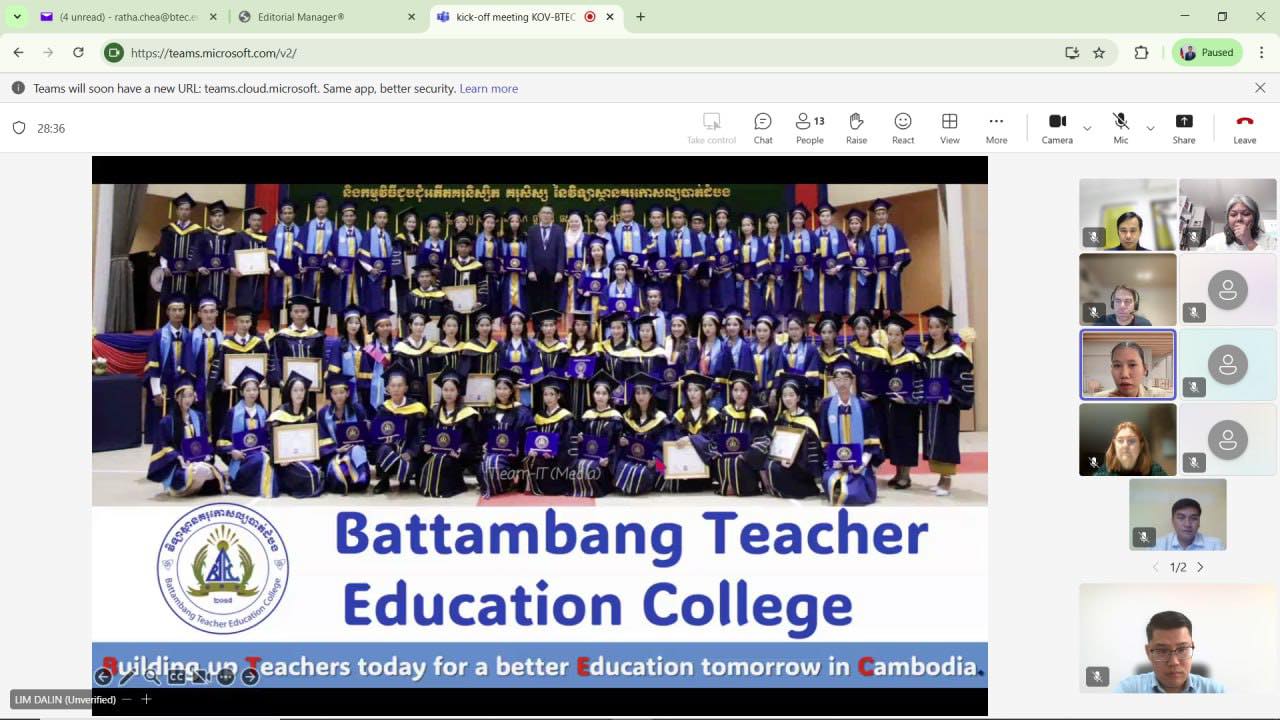Toggle your camera on
This screenshot has width=1280, height=720.
pos(1057,127)
